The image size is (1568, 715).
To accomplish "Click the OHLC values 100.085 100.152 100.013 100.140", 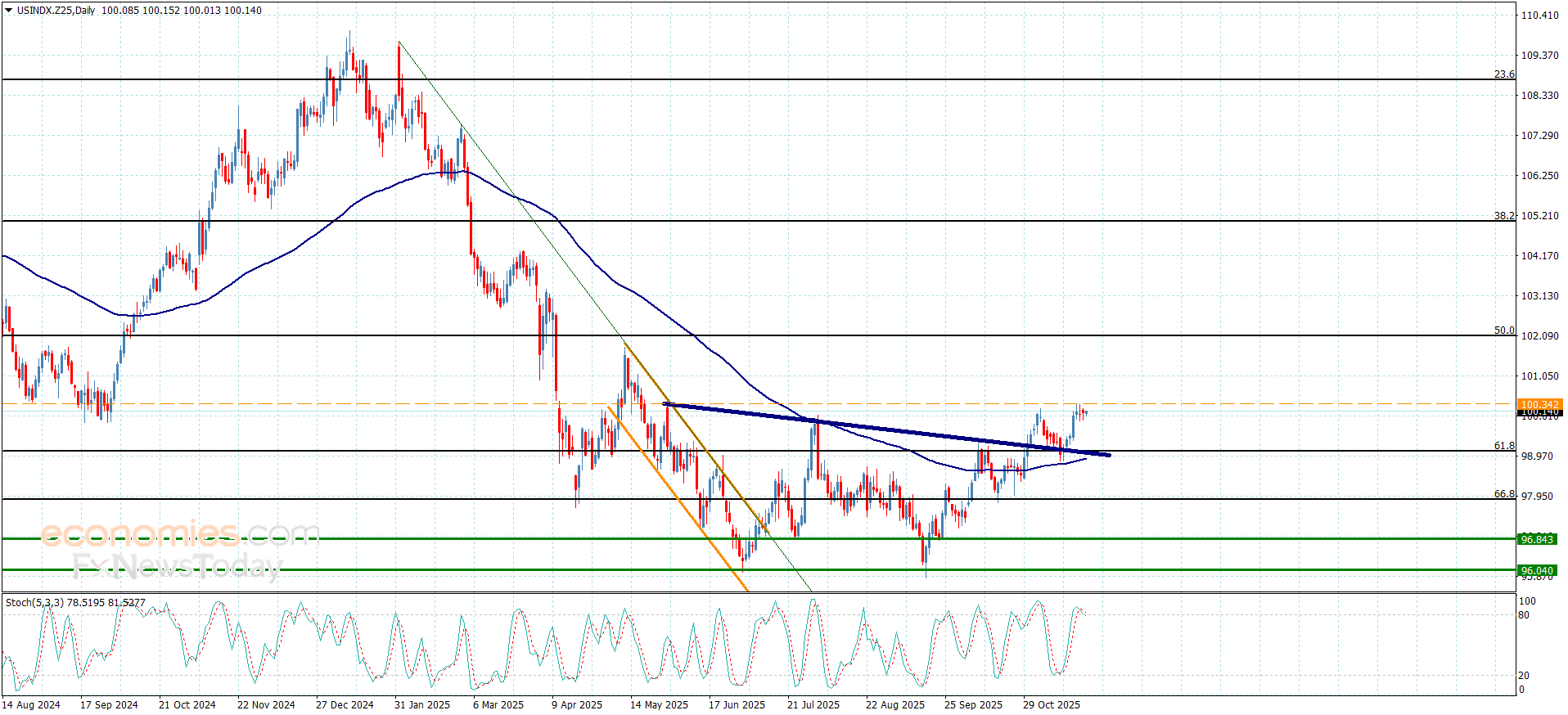I will pyautogui.click(x=182, y=11).
